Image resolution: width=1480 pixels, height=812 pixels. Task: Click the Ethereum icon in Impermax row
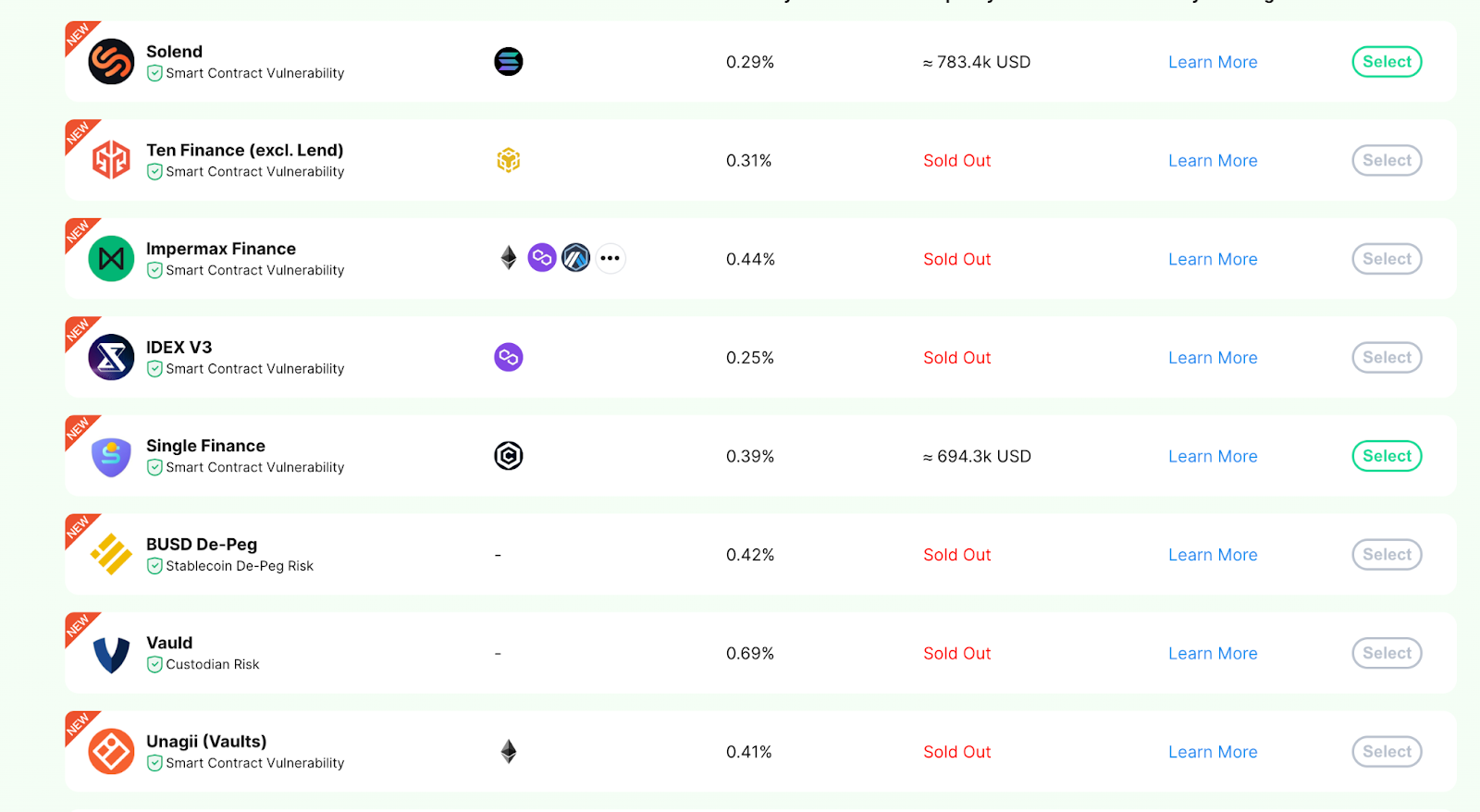click(509, 258)
